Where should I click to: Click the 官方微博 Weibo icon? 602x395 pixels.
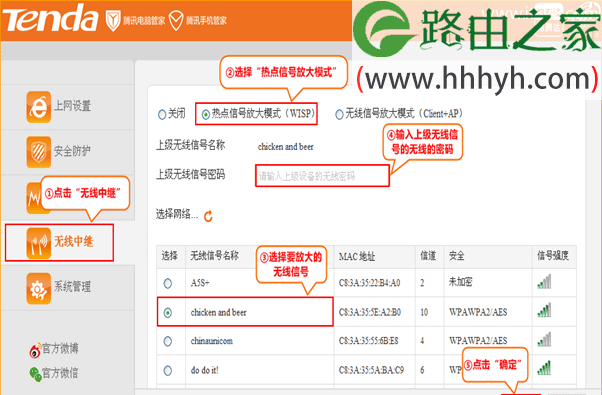pos(35,350)
